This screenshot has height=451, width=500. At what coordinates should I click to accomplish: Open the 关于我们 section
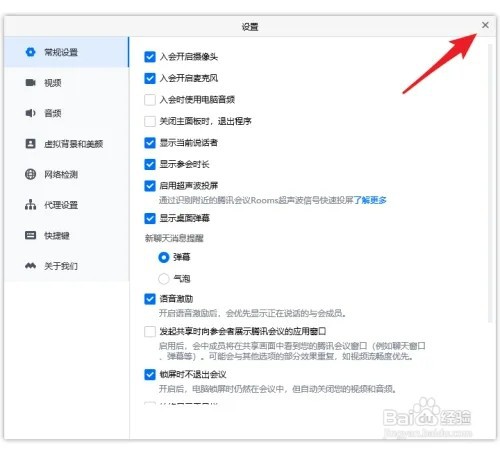[x=66, y=266]
